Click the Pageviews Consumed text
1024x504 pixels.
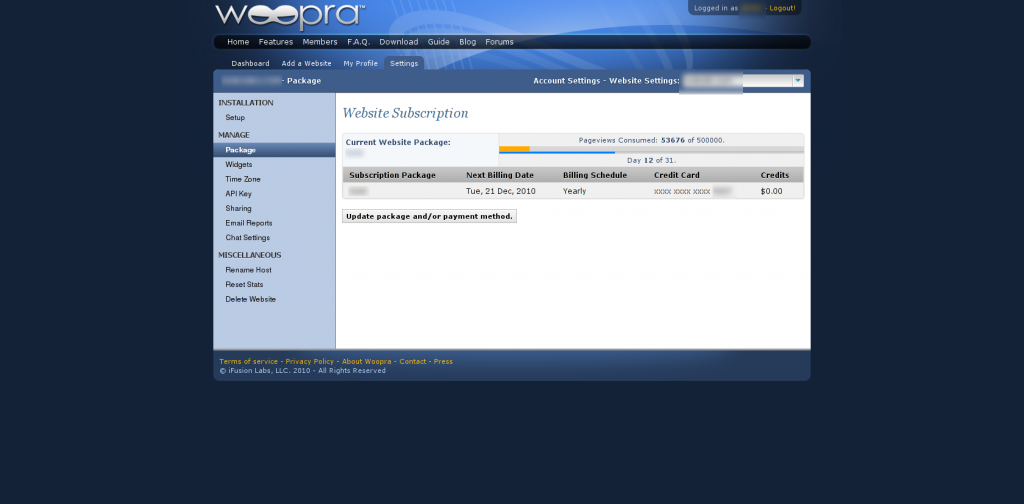(x=651, y=140)
